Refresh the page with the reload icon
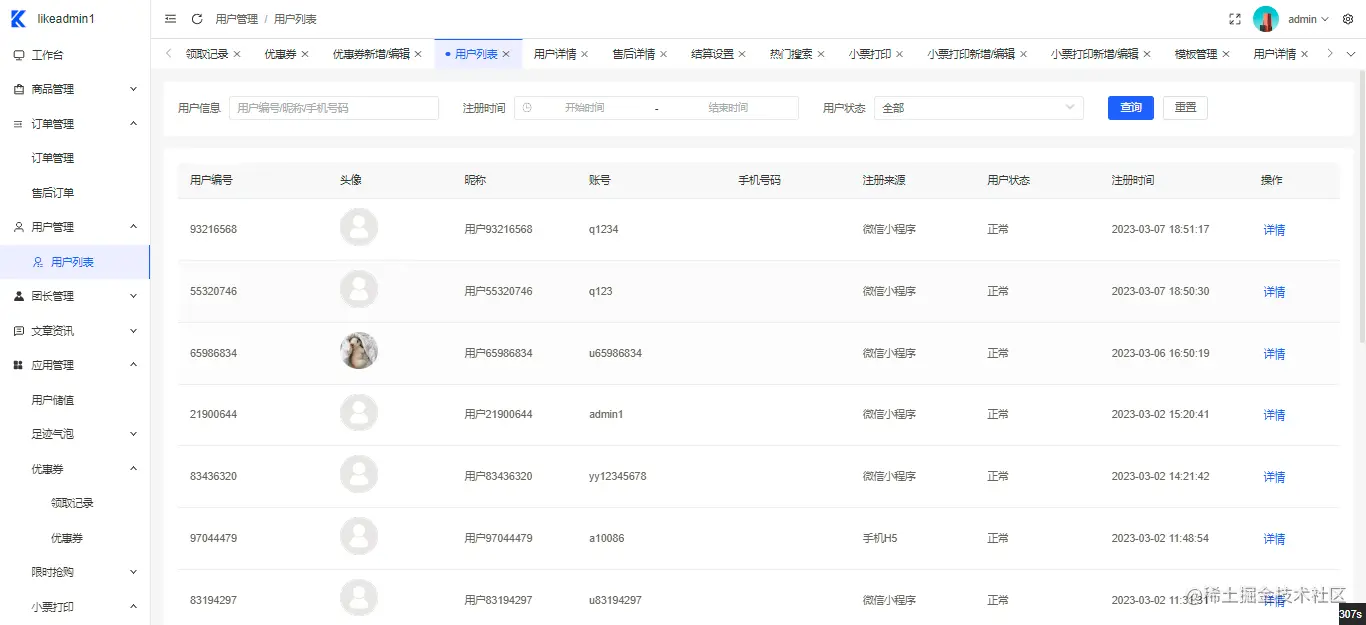The image size is (1366, 625). [x=197, y=19]
